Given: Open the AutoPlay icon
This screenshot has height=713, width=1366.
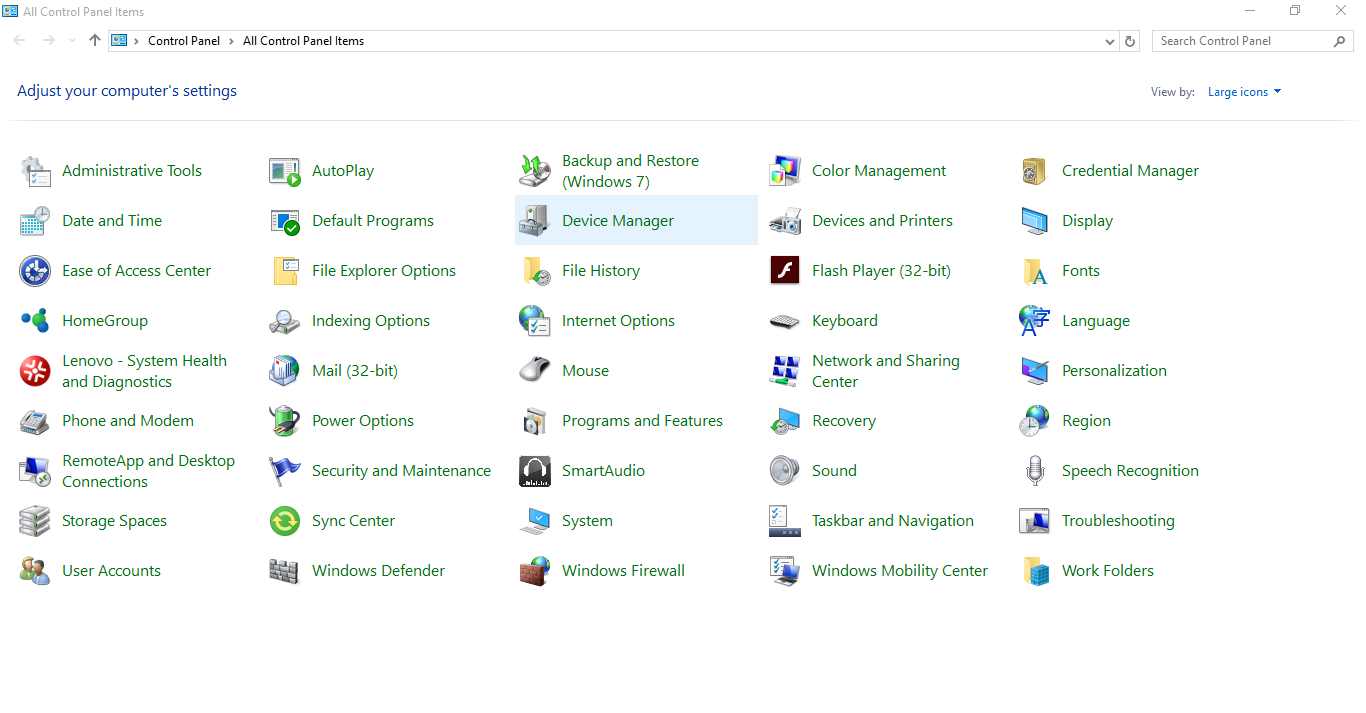Looking at the screenshot, I should (x=285, y=171).
